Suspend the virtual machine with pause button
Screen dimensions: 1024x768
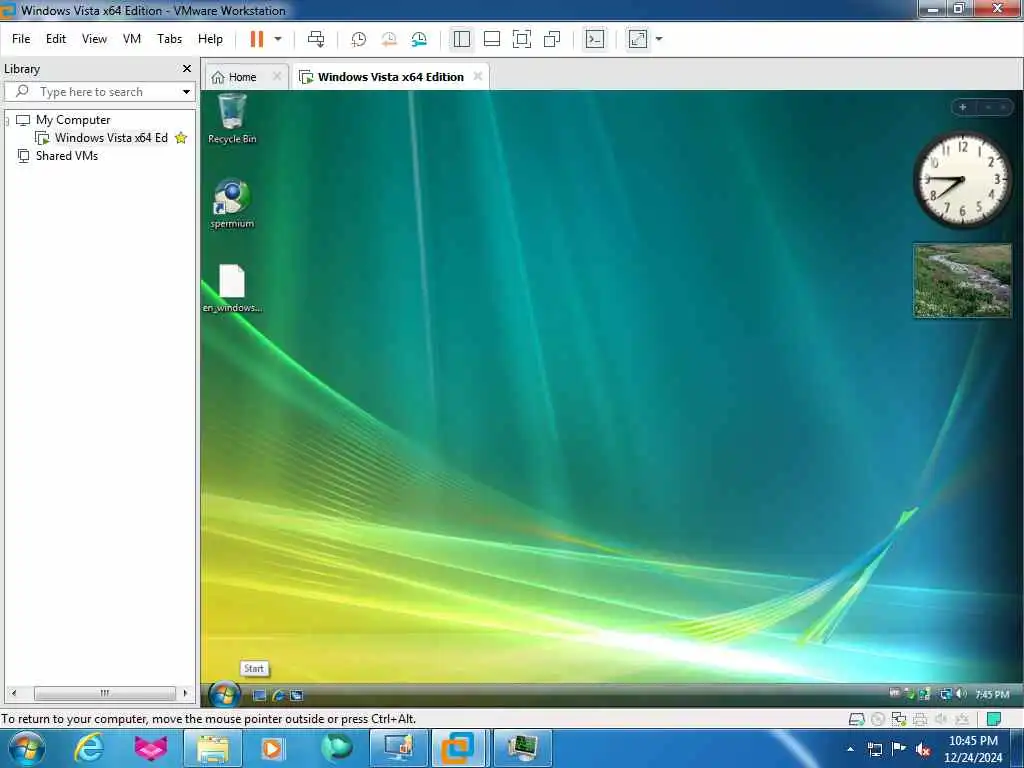(x=257, y=39)
